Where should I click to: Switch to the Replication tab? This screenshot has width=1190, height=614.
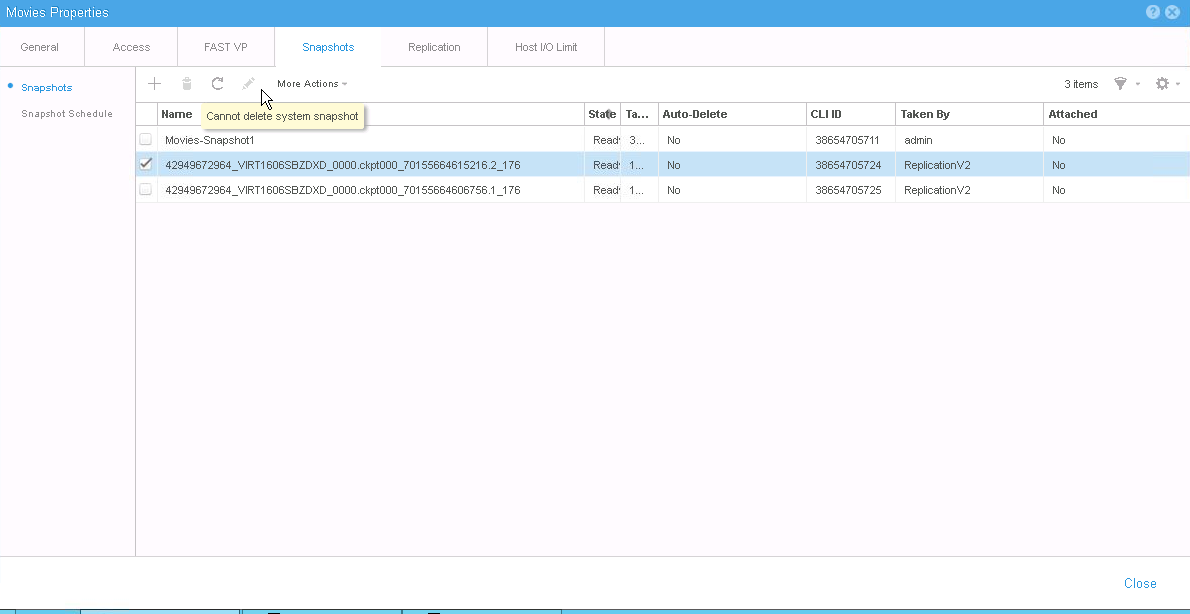coord(434,46)
